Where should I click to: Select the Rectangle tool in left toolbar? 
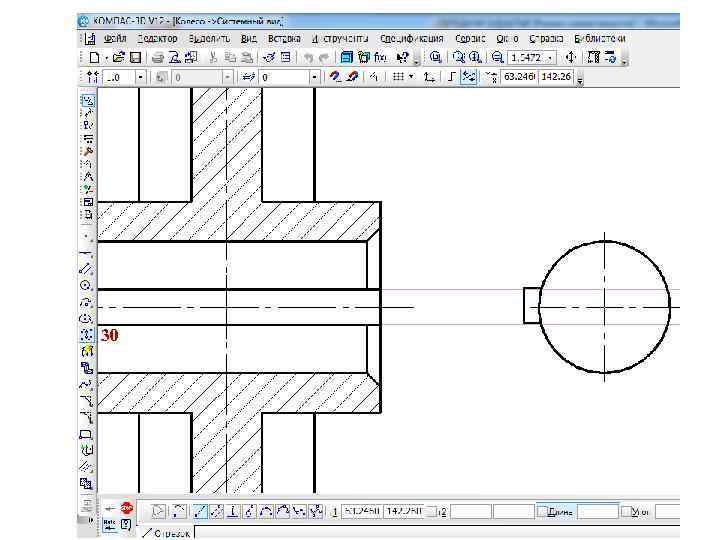(x=87, y=435)
